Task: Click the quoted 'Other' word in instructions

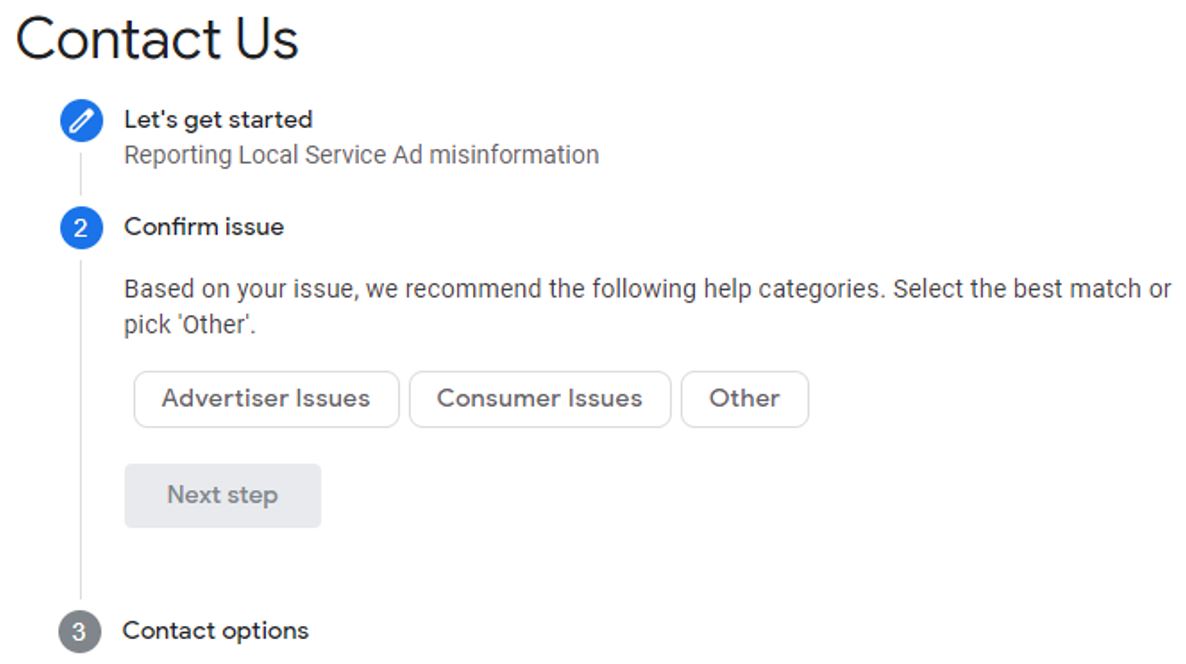Action: [x=215, y=324]
